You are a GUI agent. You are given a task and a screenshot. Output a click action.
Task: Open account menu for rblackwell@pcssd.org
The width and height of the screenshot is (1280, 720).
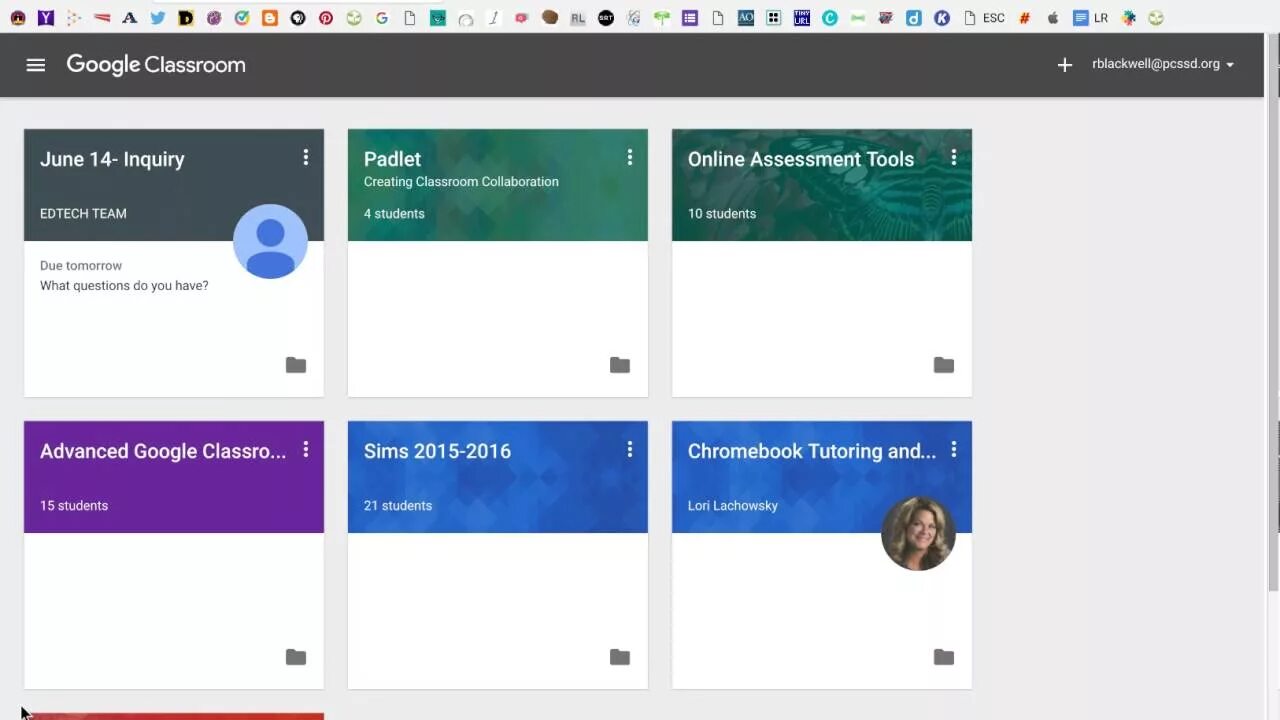(x=1163, y=64)
